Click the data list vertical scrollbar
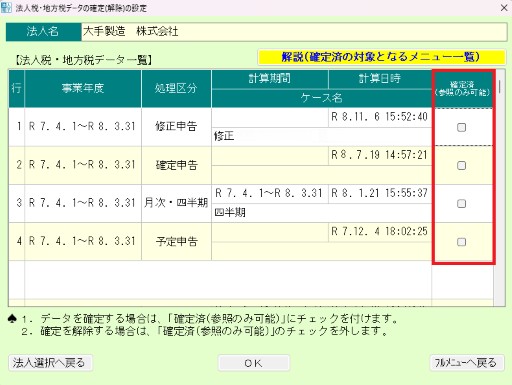Screen dimensions: 512x385 click(x=499, y=188)
